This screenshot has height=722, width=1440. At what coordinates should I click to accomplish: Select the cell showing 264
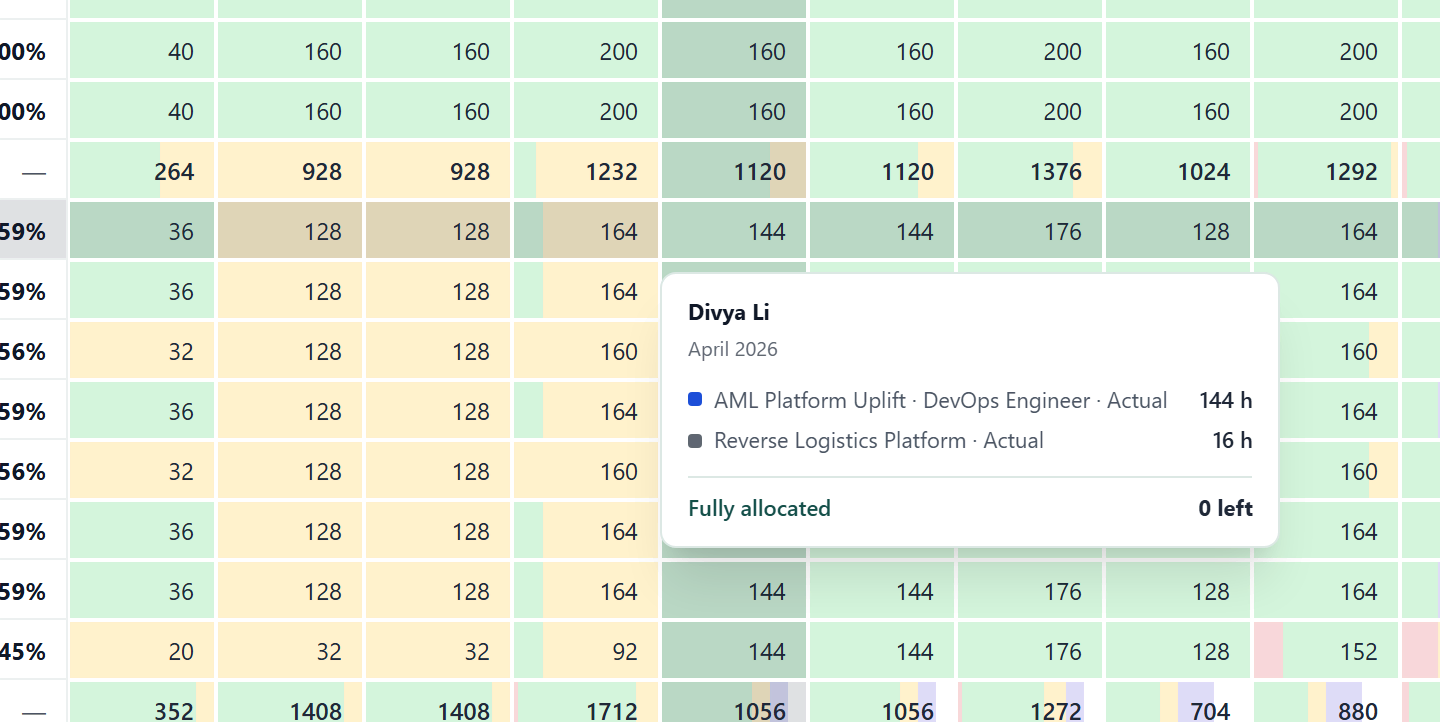click(142, 171)
